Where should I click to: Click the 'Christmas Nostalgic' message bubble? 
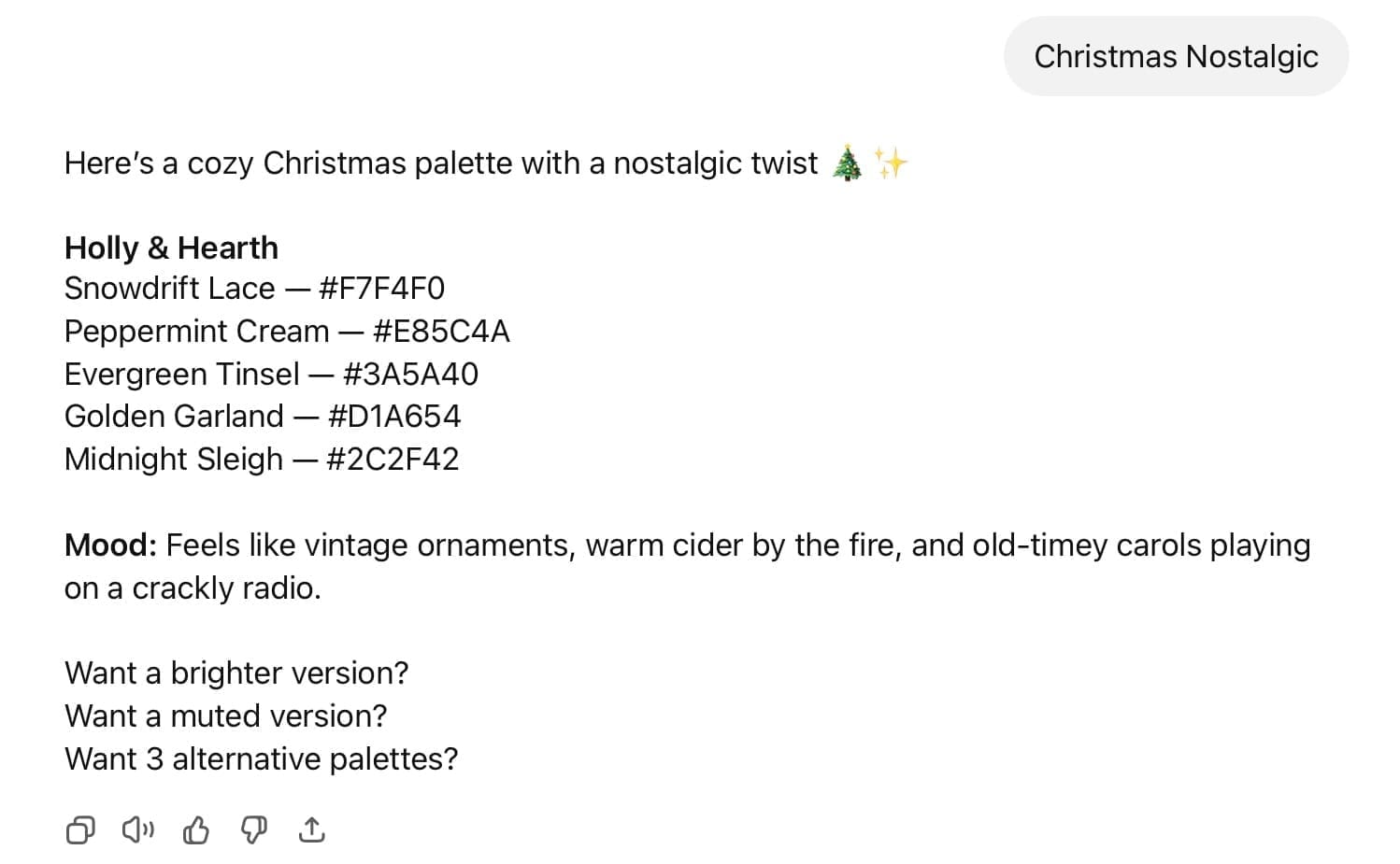[x=1176, y=57]
